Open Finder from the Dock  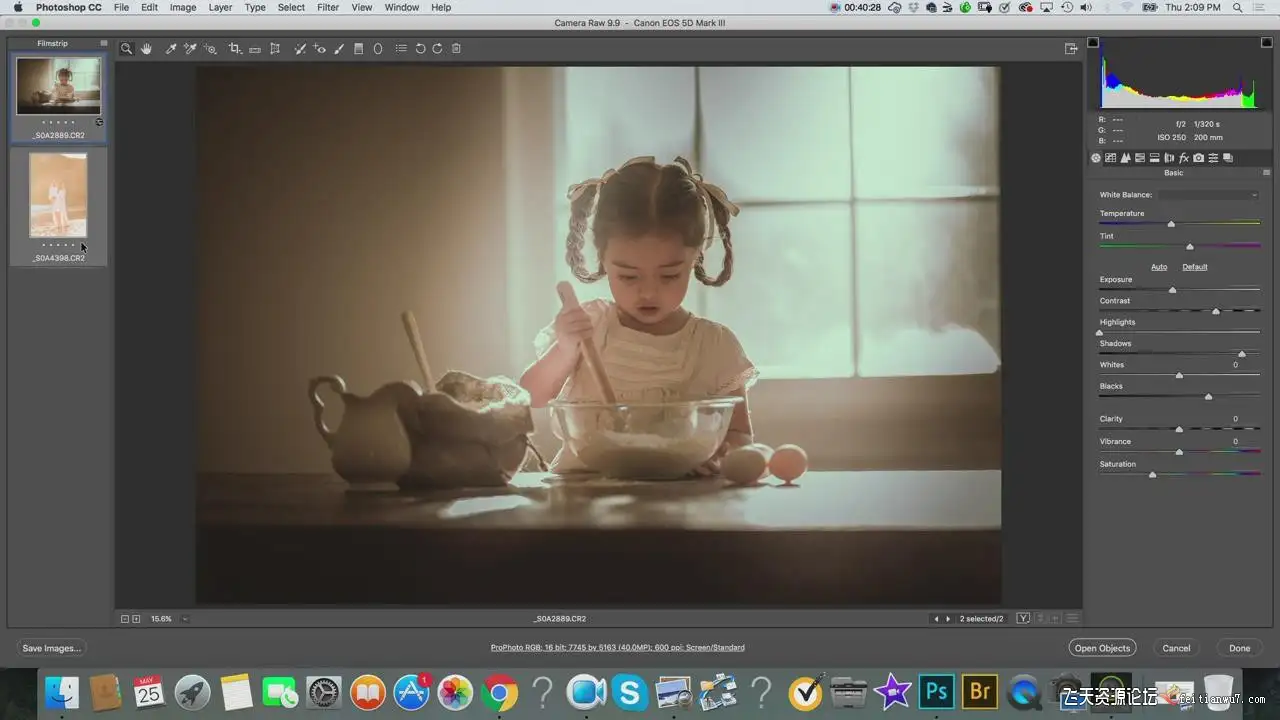(63, 691)
